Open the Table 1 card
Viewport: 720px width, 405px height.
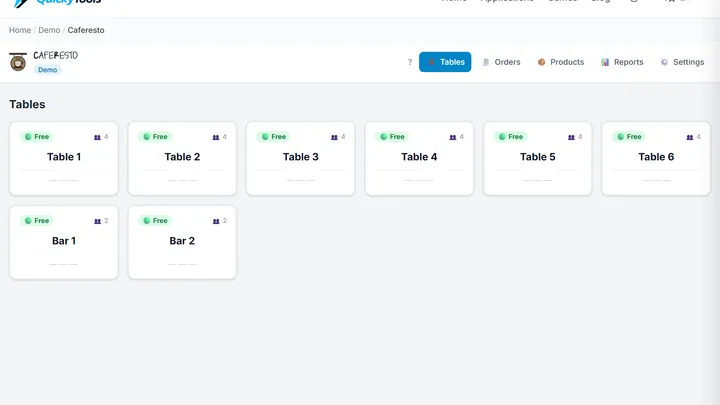[x=64, y=158]
